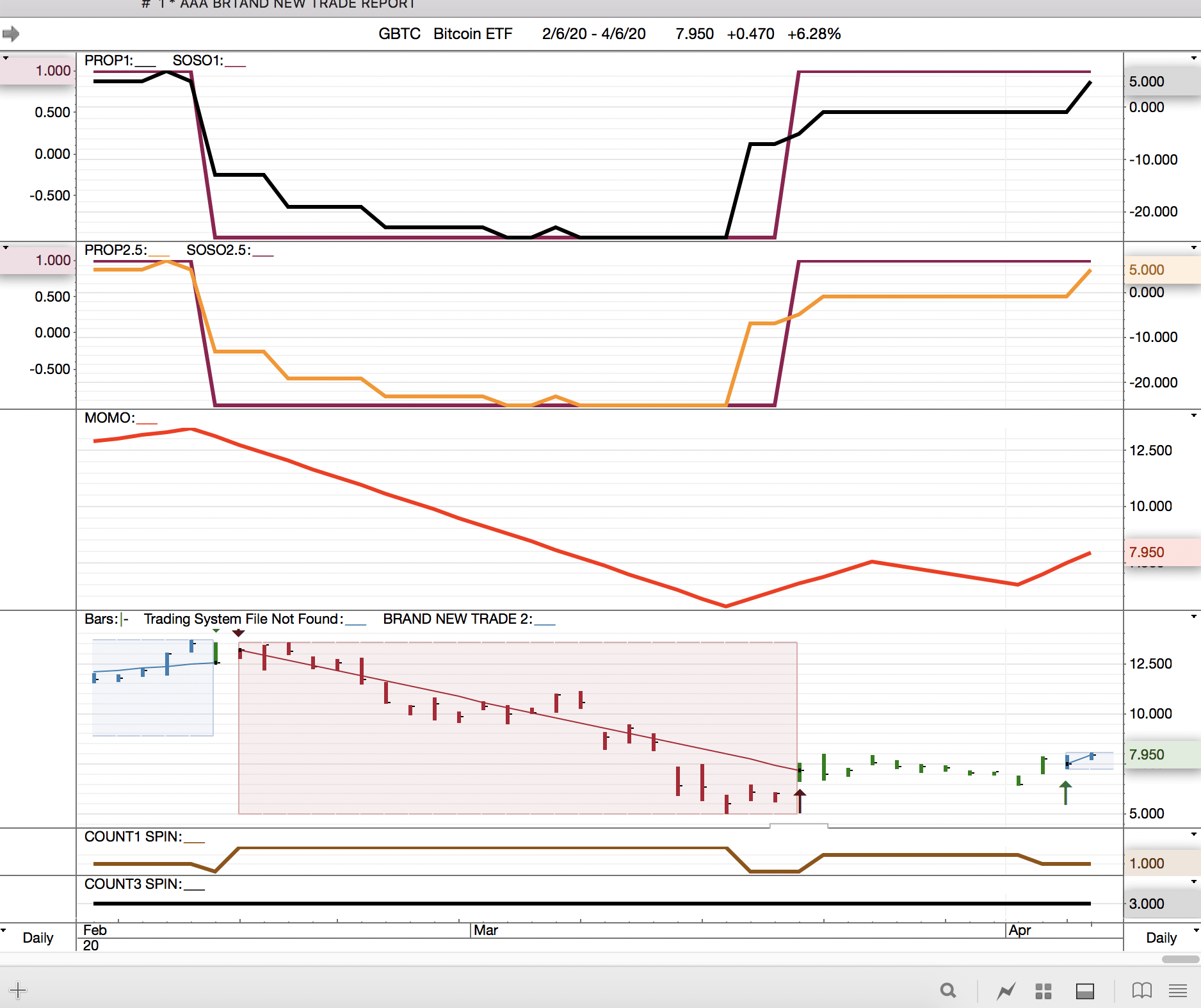1201x1008 pixels.
Task: Click the SOSO1 indicator label
Action: [x=209, y=61]
